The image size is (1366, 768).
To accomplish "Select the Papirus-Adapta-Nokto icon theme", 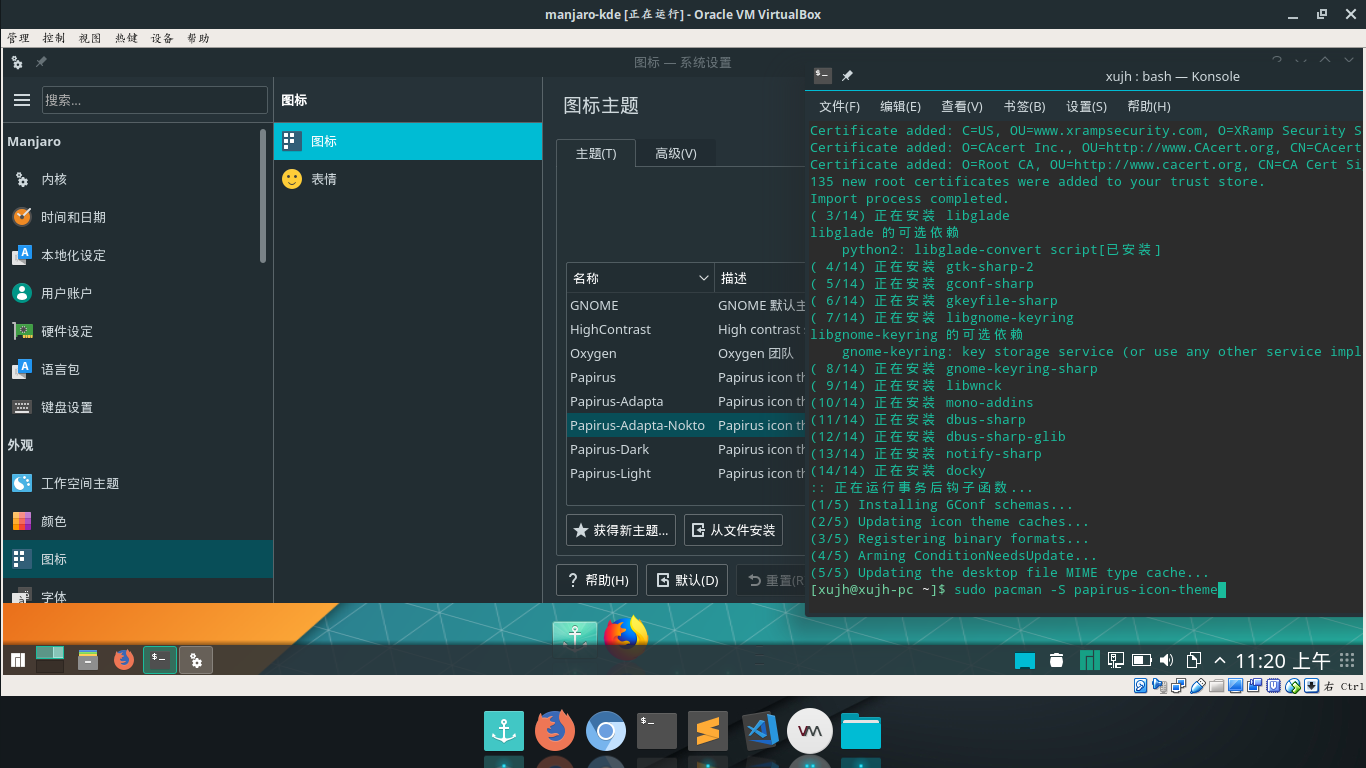I will click(x=686, y=426).
